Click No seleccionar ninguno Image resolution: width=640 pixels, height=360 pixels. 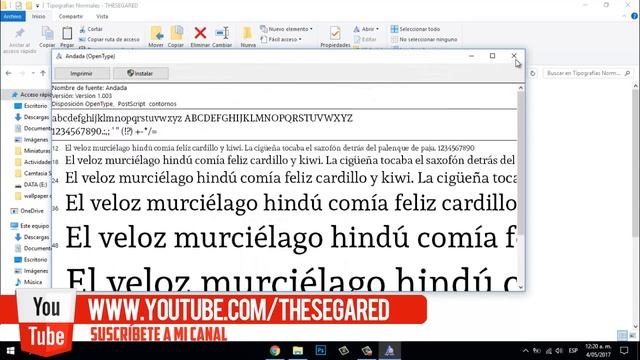424,40
